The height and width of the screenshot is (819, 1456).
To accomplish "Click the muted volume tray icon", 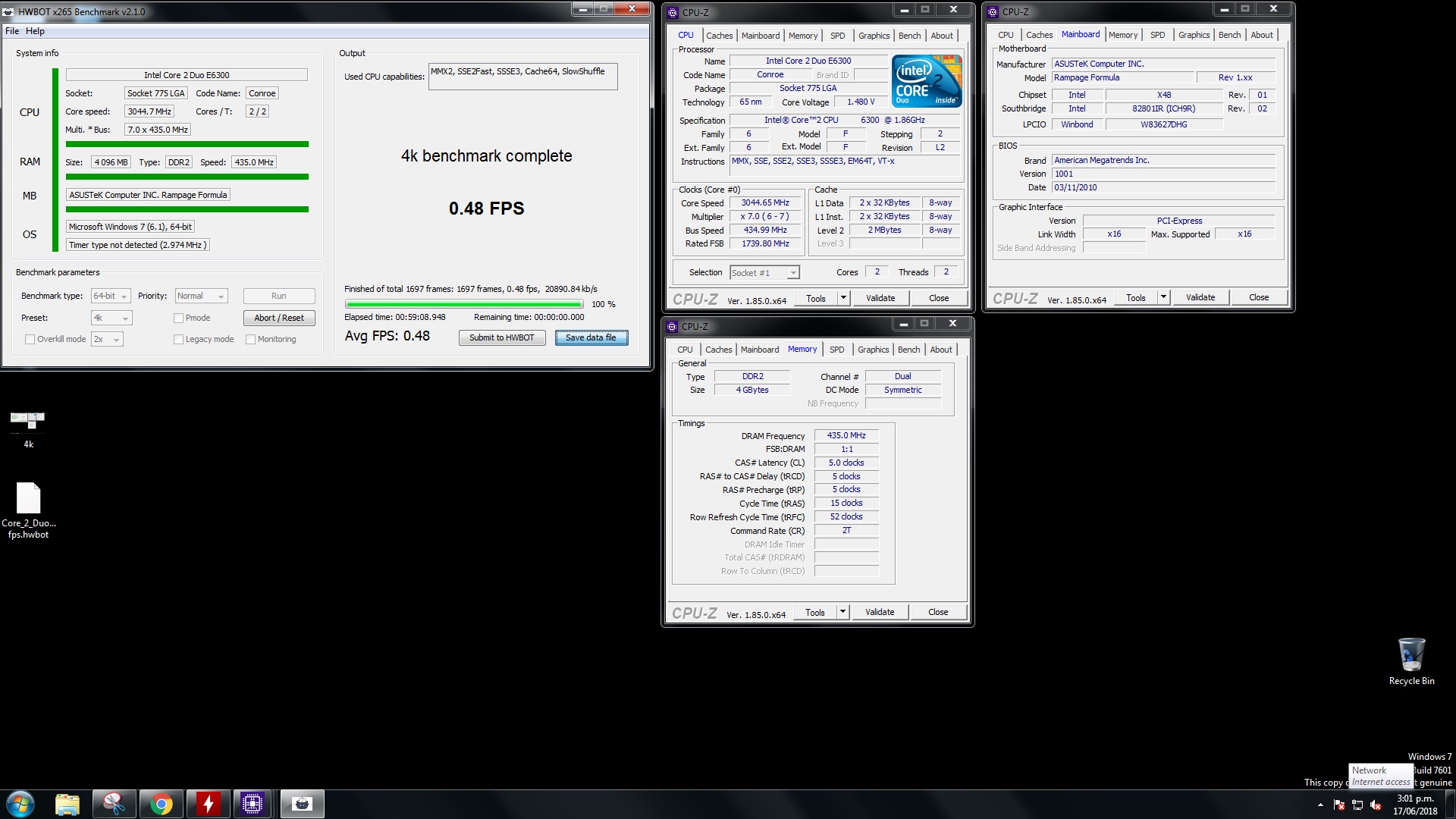I will 1376,805.
